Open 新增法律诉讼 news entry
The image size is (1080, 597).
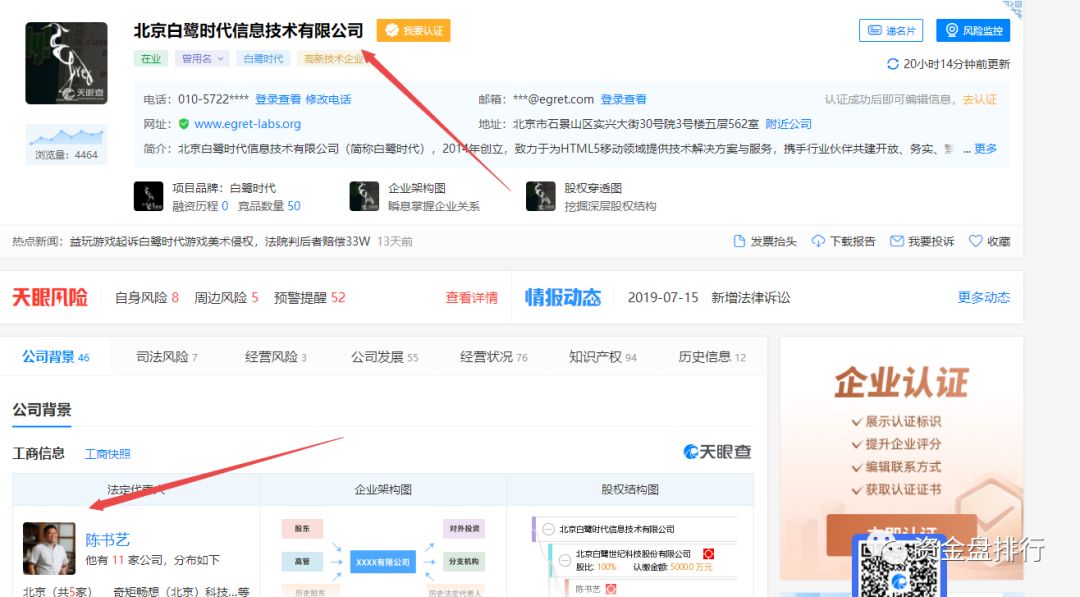[x=750, y=297]
